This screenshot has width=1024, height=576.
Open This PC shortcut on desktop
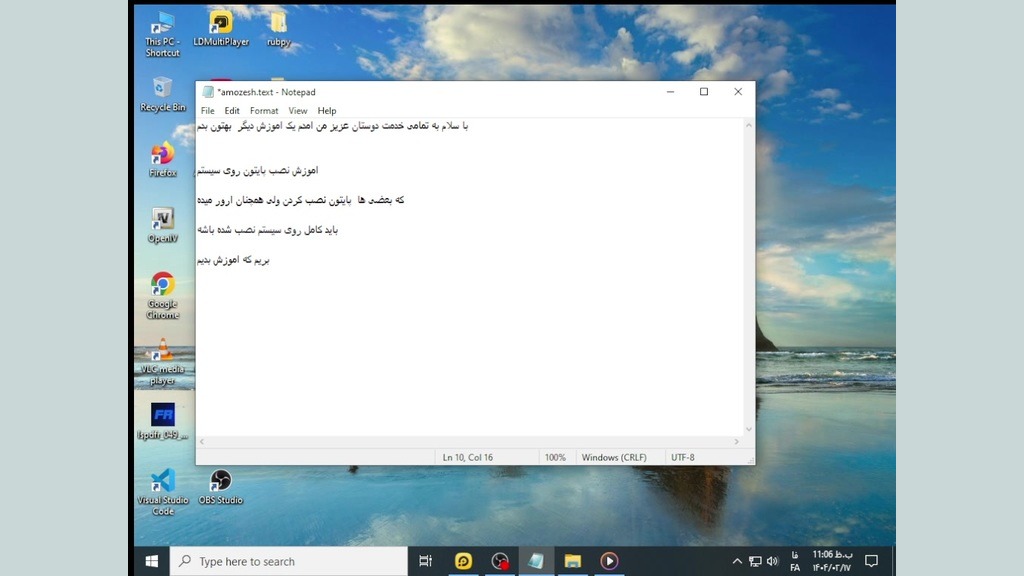pyautogui.click(x=162, y=34)
